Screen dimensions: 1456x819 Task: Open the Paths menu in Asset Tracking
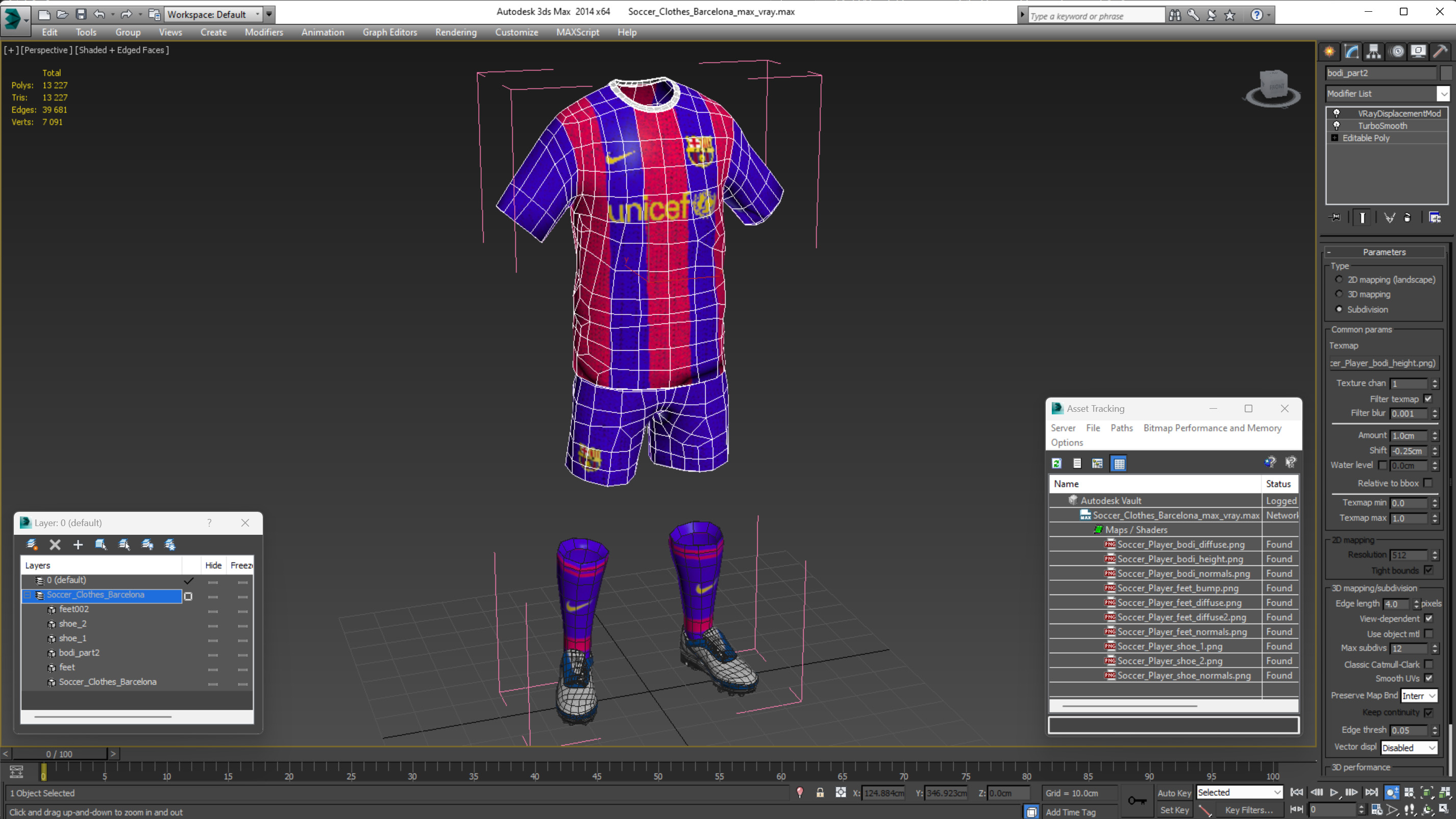tap(1121, 428)
